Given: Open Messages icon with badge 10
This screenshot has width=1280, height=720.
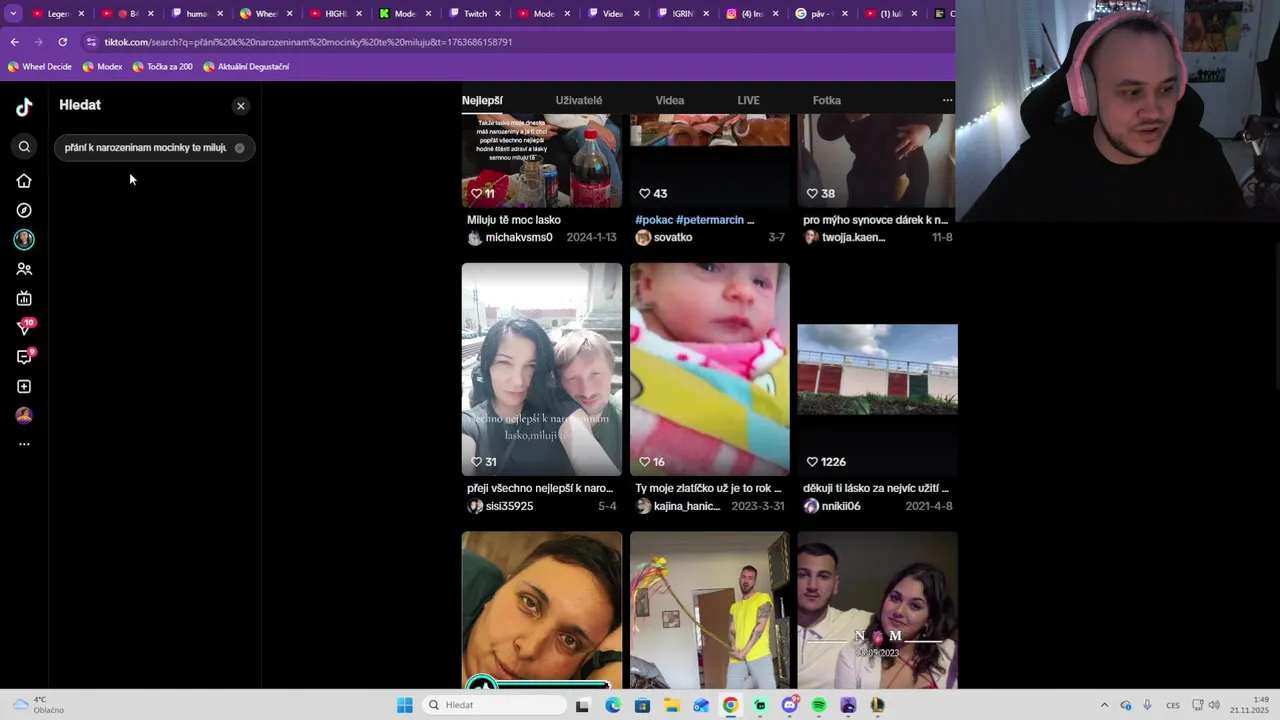Looking at the screenshot, I should tap(24, 327).
